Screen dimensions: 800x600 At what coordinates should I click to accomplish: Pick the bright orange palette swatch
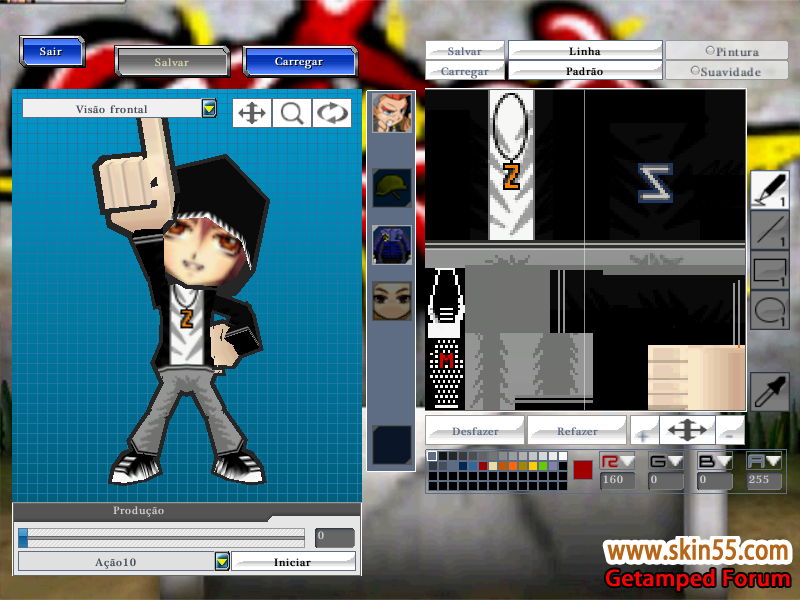click(513, 466)
